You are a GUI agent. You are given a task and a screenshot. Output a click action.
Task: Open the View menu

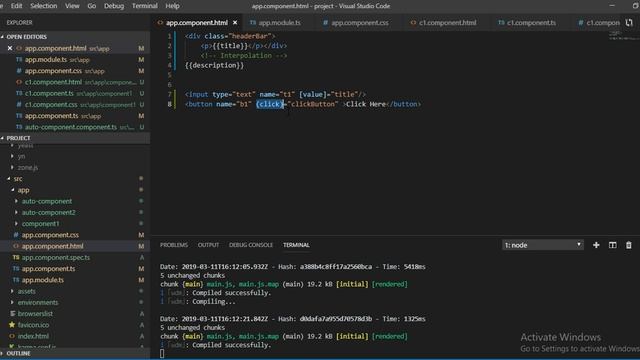[x=72, y=6]
